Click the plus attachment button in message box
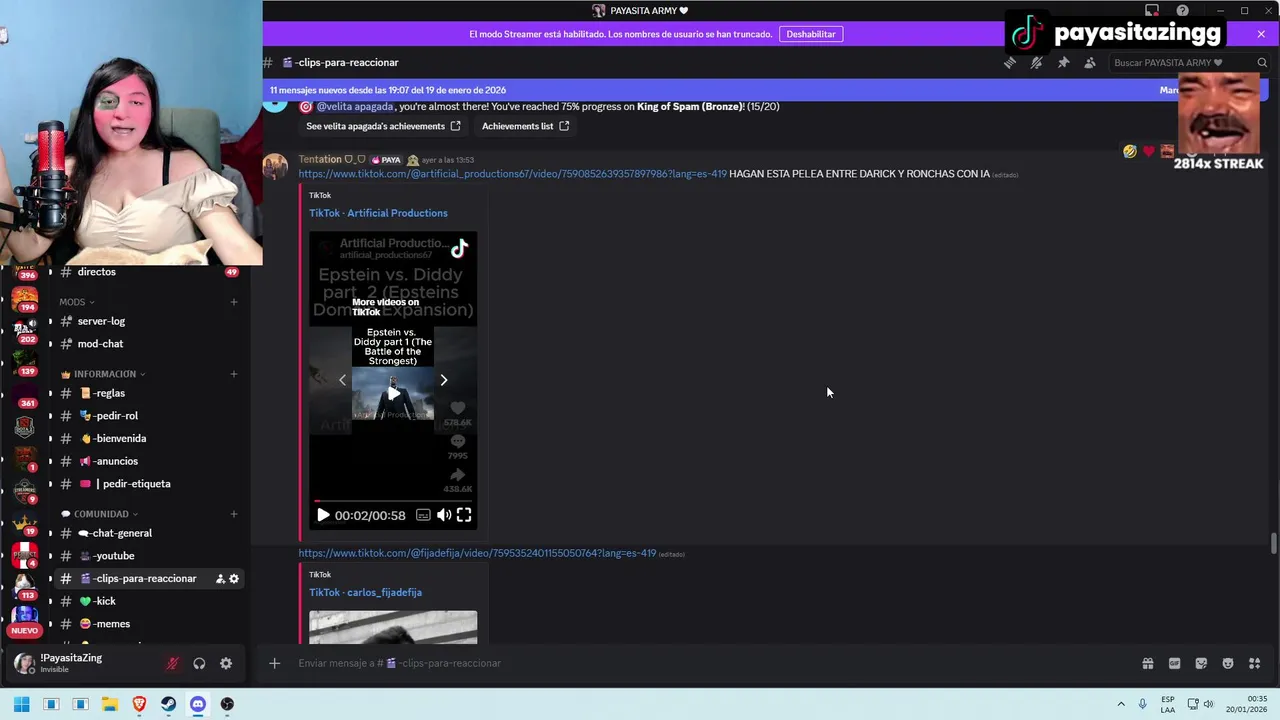The image size is (1280, 720). click(274, 663)
